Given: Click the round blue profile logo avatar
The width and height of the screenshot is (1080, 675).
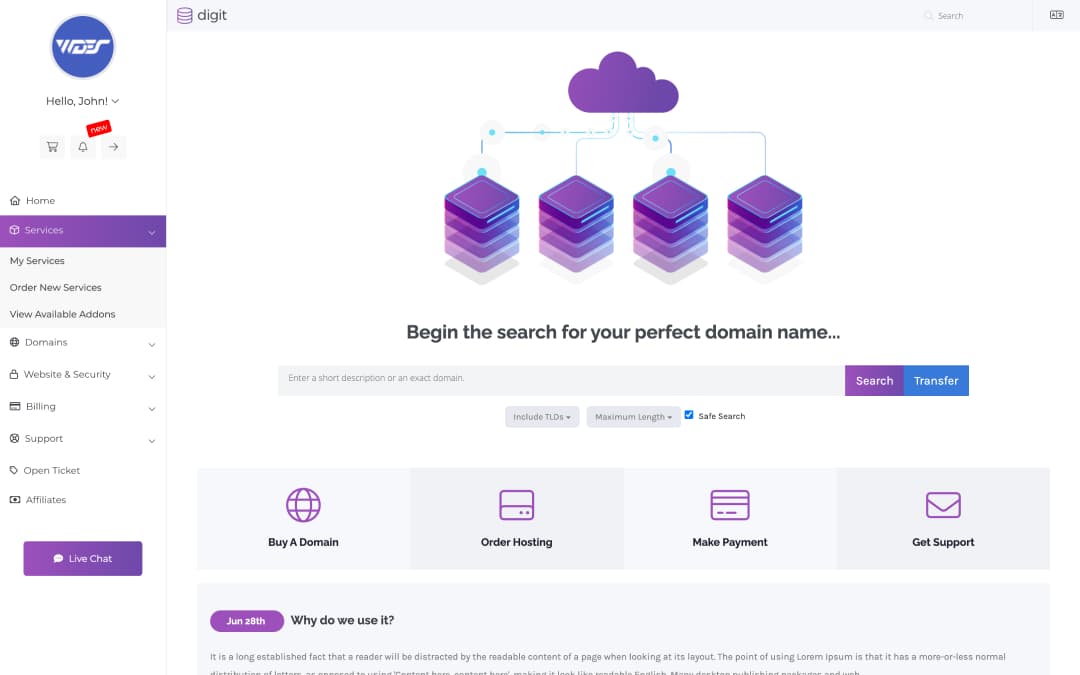Looking at the screenshot, I should 83,47.
